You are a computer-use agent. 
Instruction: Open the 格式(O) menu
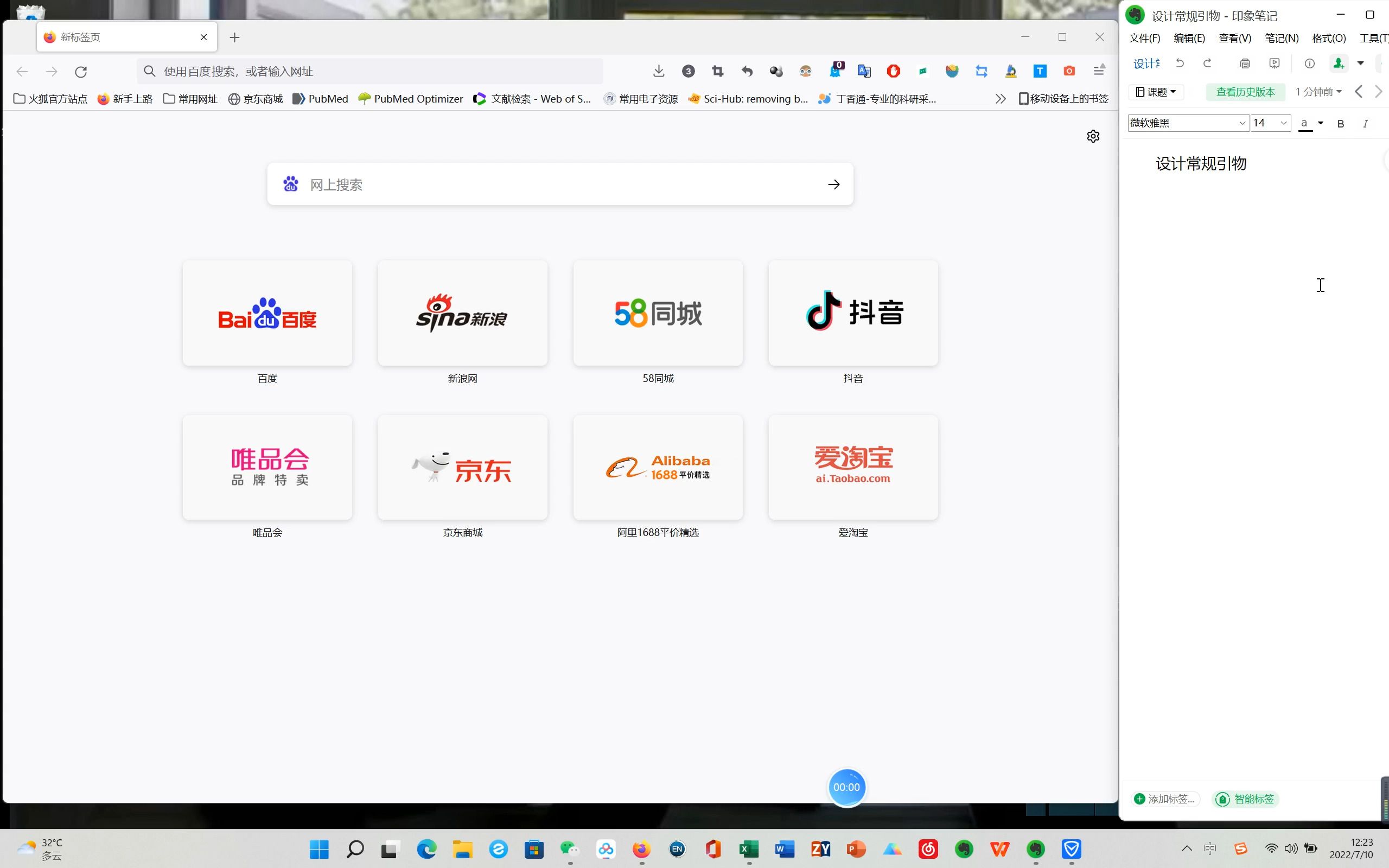pyautogui.click(x=1329, y=39)
